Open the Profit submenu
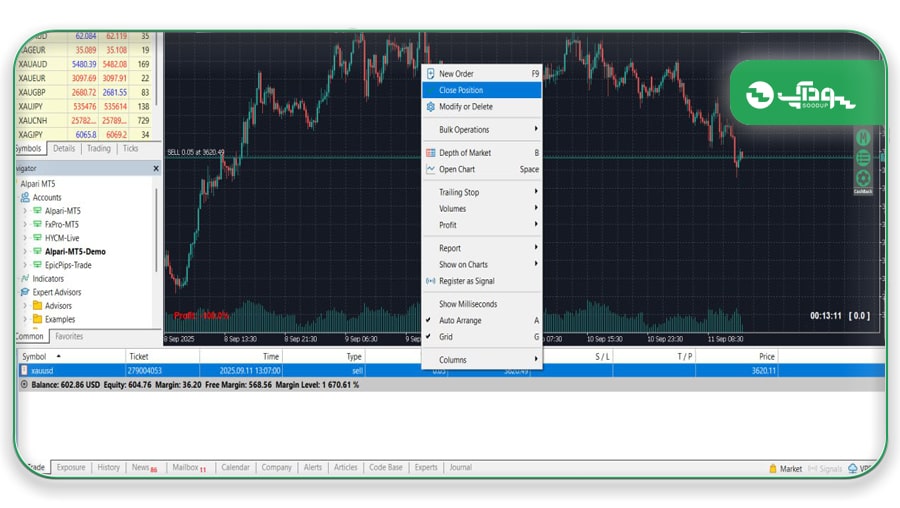Image resolution: width=900 pixels, height=508 pixels. pyautogui.click(x=482, y=225)
